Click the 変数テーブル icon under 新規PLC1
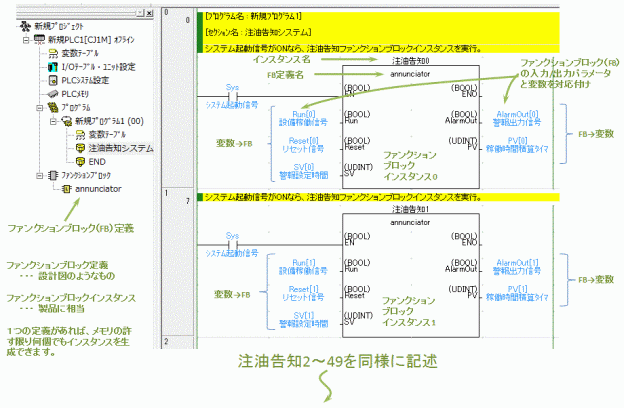The height and width of the screenshot is (408, 624). 53,53
